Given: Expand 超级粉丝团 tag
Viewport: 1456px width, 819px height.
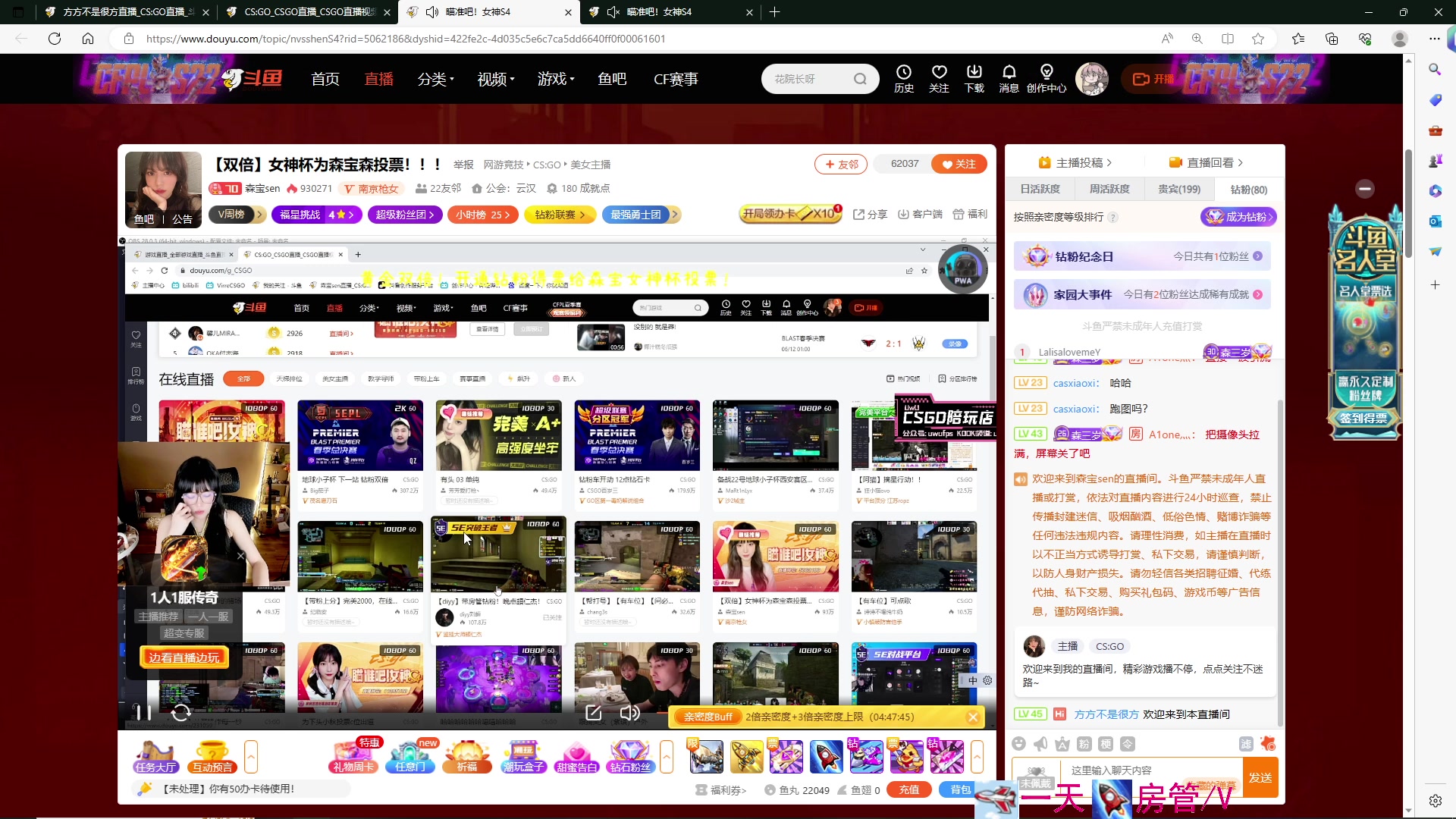Looking at the screenshot, I should point(404,215).
